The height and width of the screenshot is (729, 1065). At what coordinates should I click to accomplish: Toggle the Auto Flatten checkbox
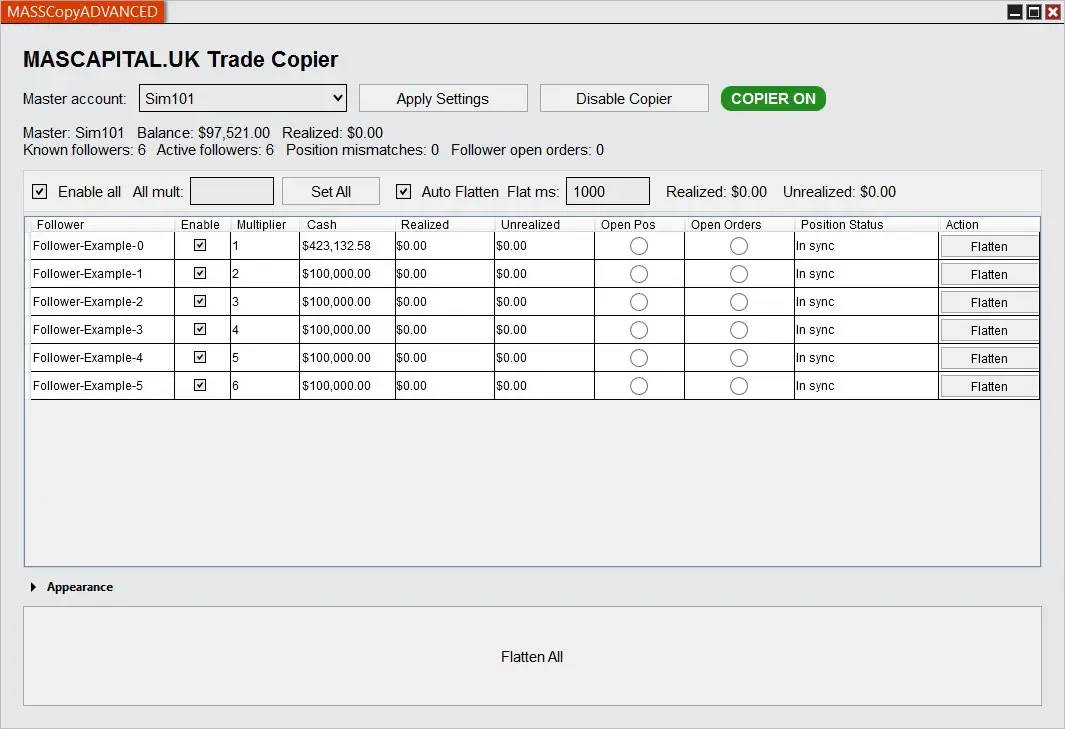coord(403,192)
